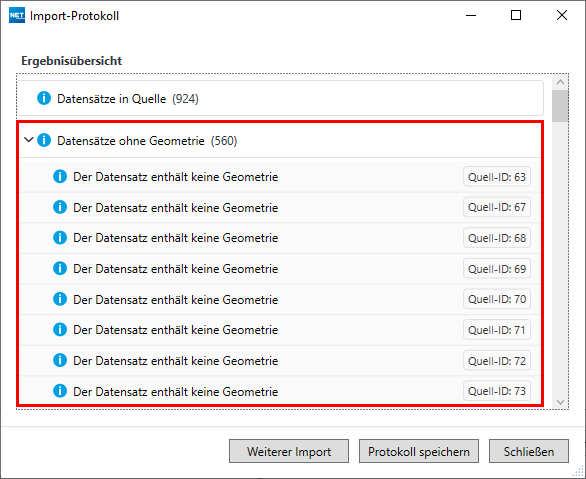Screen dimensions: 586x479
Task: Collapse the Datensätze ohne Geometrie group
Action: tap(28, 140)
